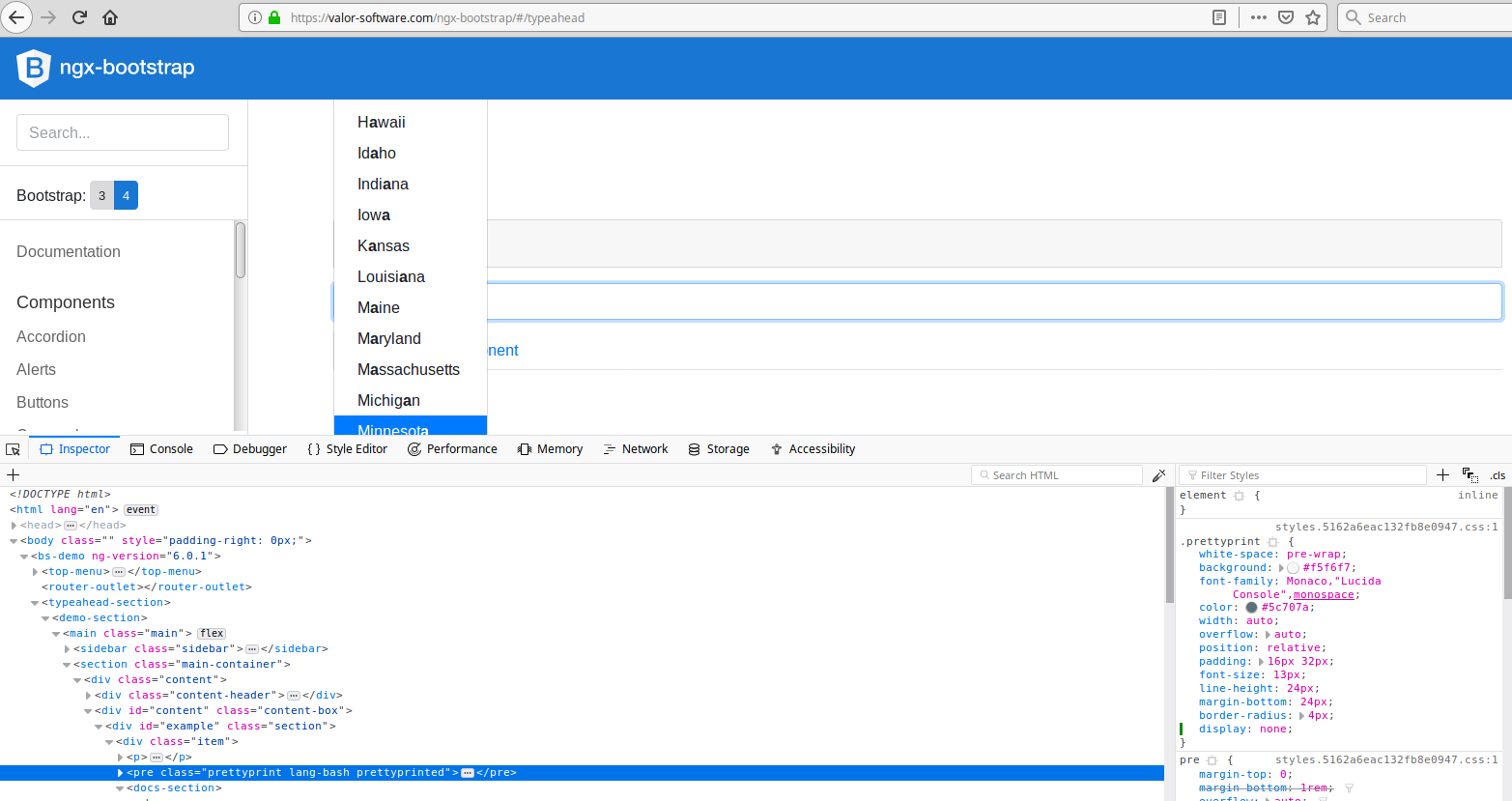The width and height of the screenshot is (1512, 801).
Task: Expand the top-menu node
Action: click(35, 571)
